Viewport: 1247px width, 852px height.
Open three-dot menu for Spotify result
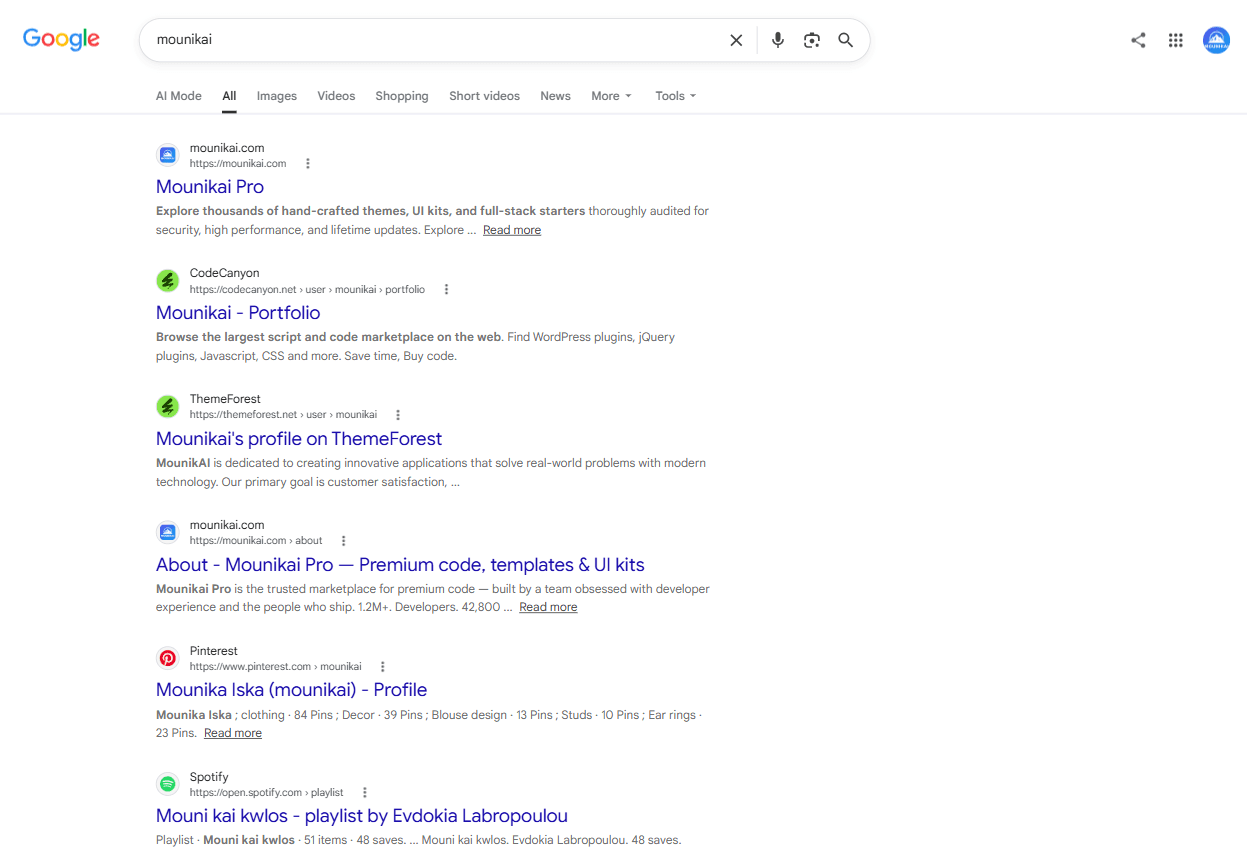[364, 792]
